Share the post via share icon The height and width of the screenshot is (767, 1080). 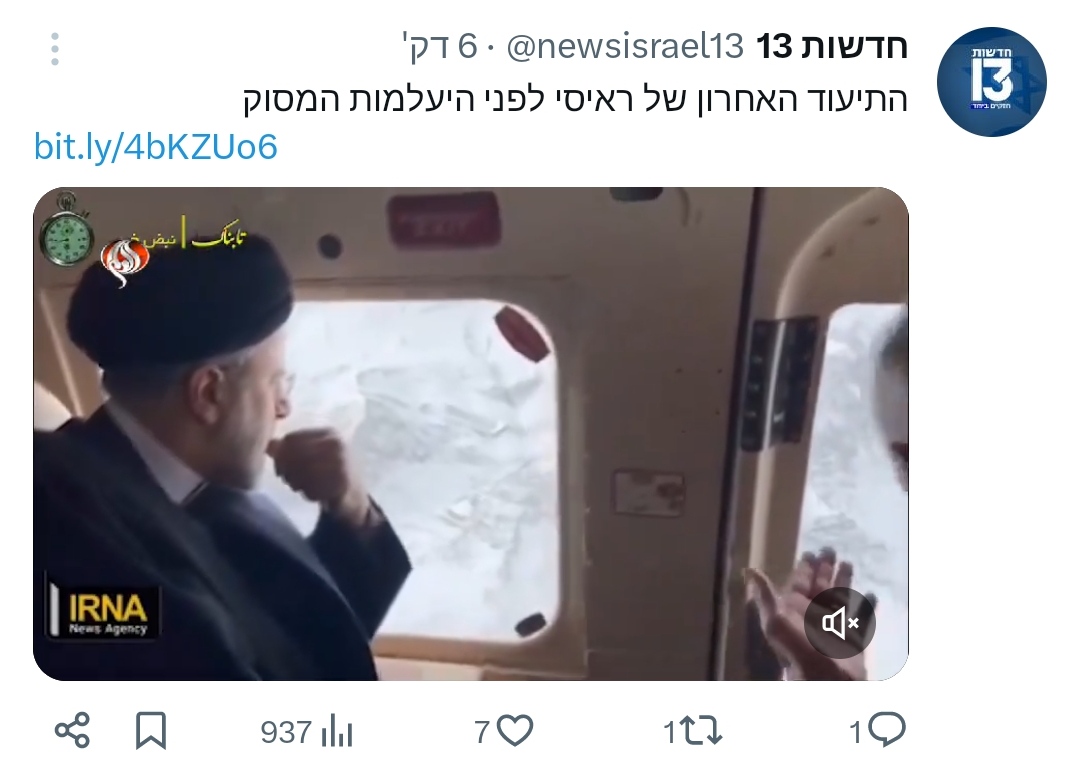click(x=72, y=730)
